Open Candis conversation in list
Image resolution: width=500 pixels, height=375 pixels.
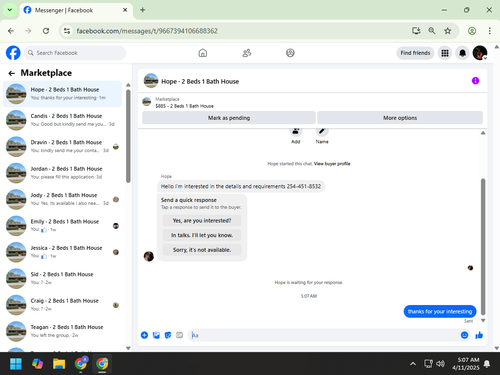pos(62,120)
